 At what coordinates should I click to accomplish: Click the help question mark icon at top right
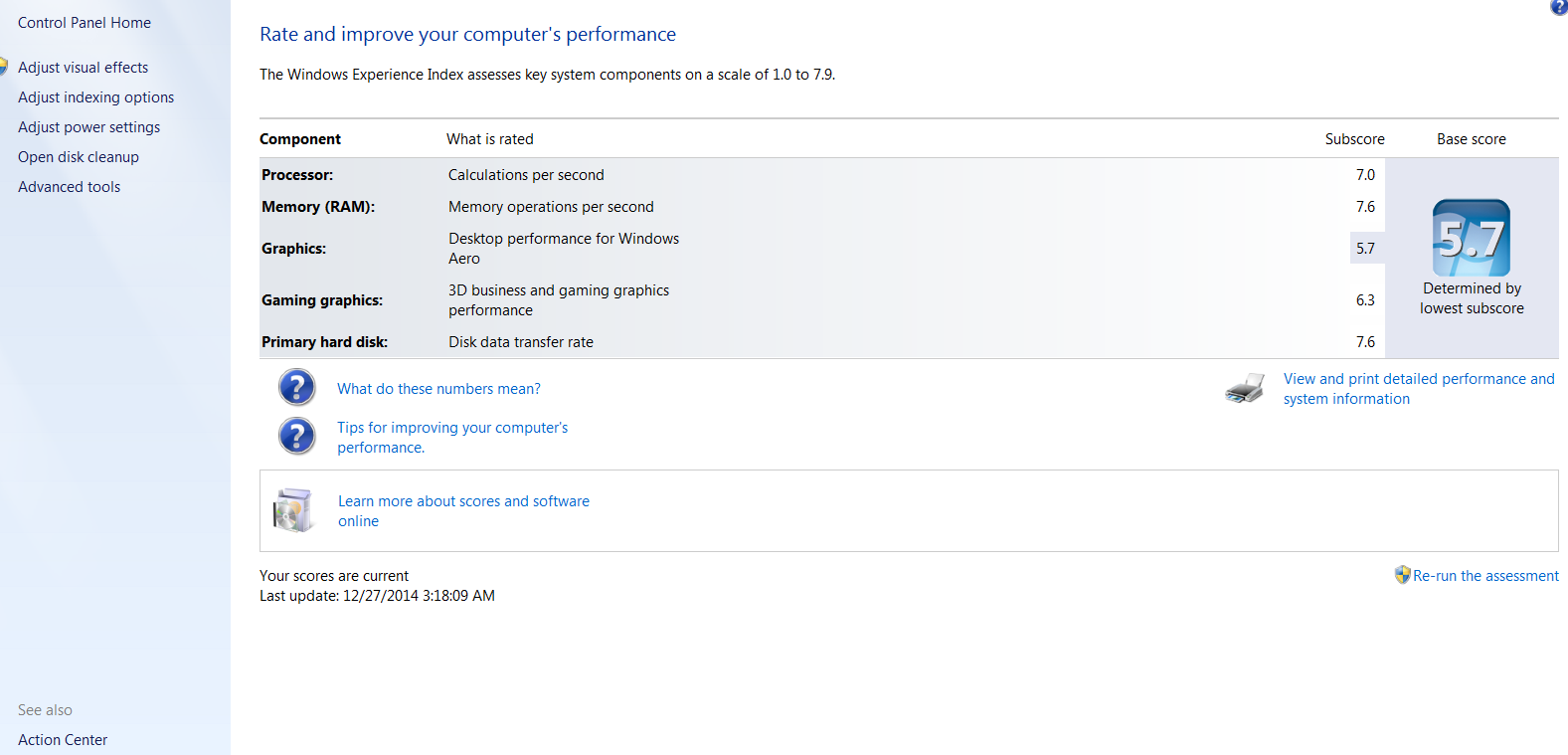1559,7
